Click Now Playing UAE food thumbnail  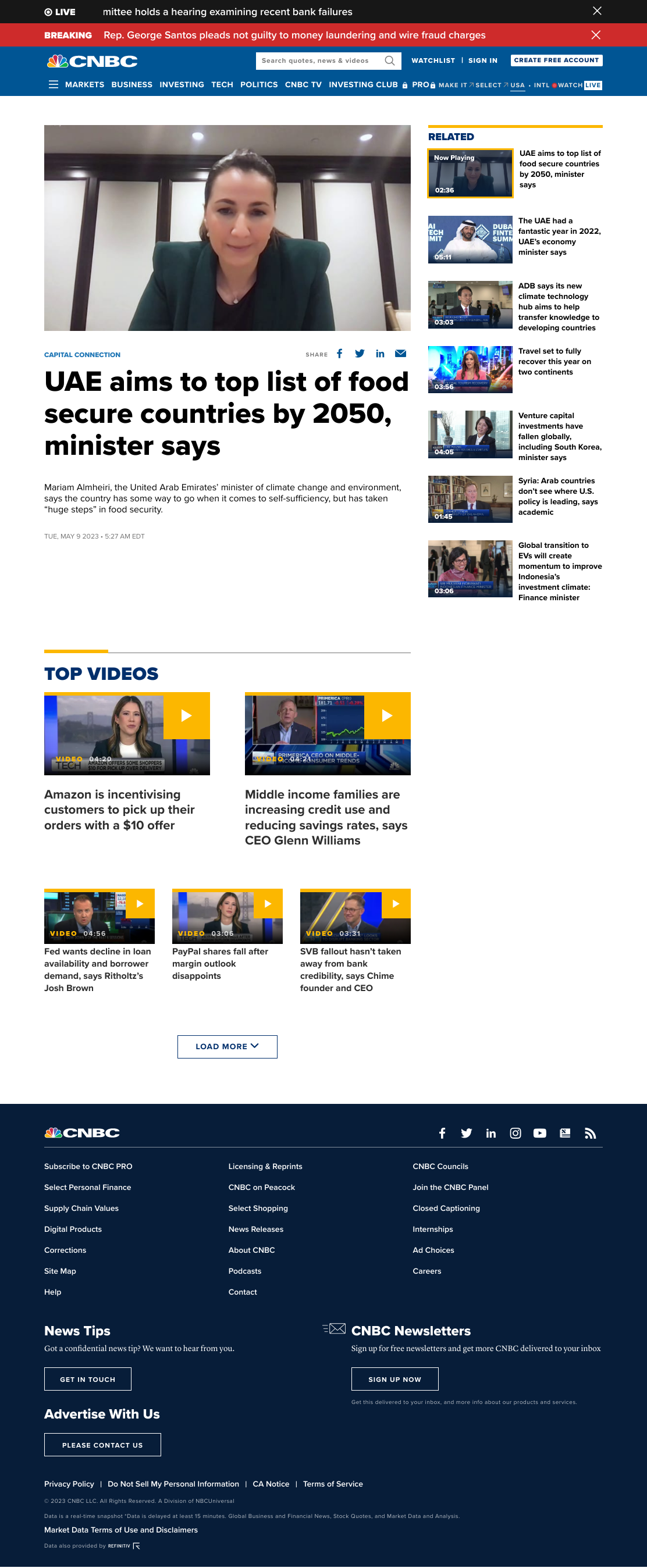click(470, 173)
